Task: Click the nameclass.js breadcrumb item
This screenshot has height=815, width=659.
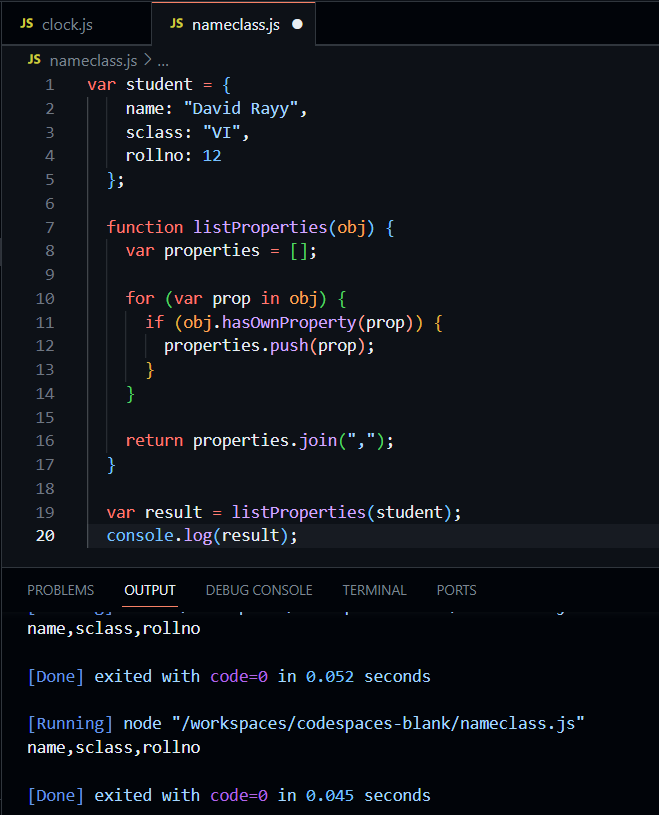Action: pyautogui.click(x=94, y=61)
